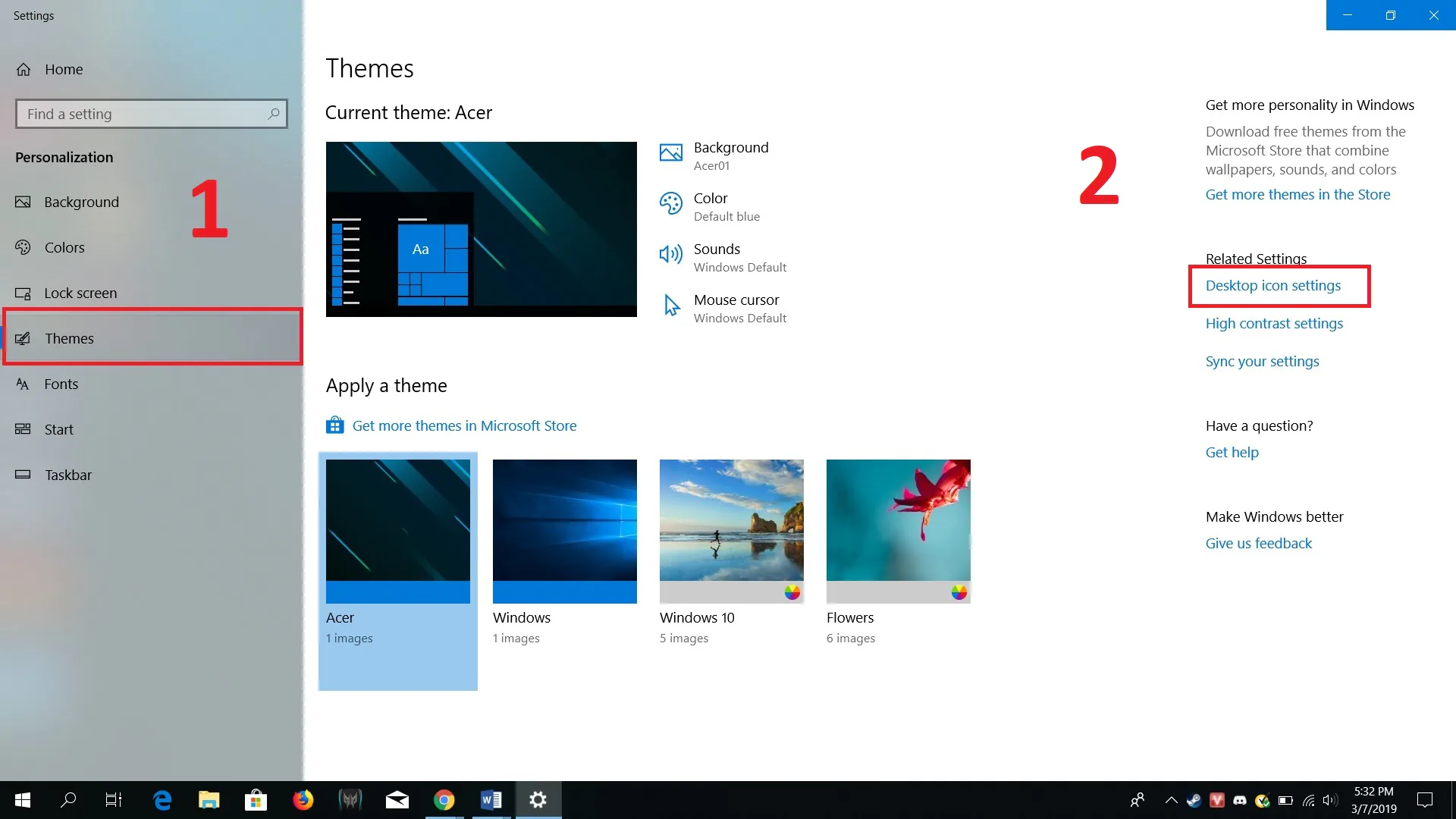
Task: Open the Background personalization page
Action: click(x=152, y=202)
